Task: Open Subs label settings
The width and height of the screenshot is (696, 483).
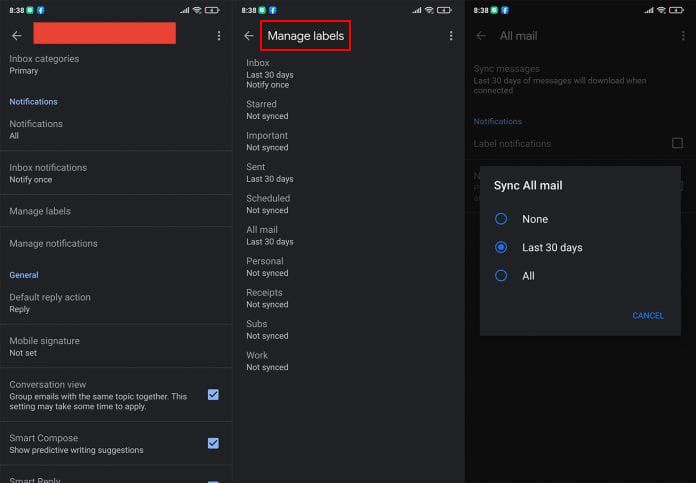Action: point(348,330)
